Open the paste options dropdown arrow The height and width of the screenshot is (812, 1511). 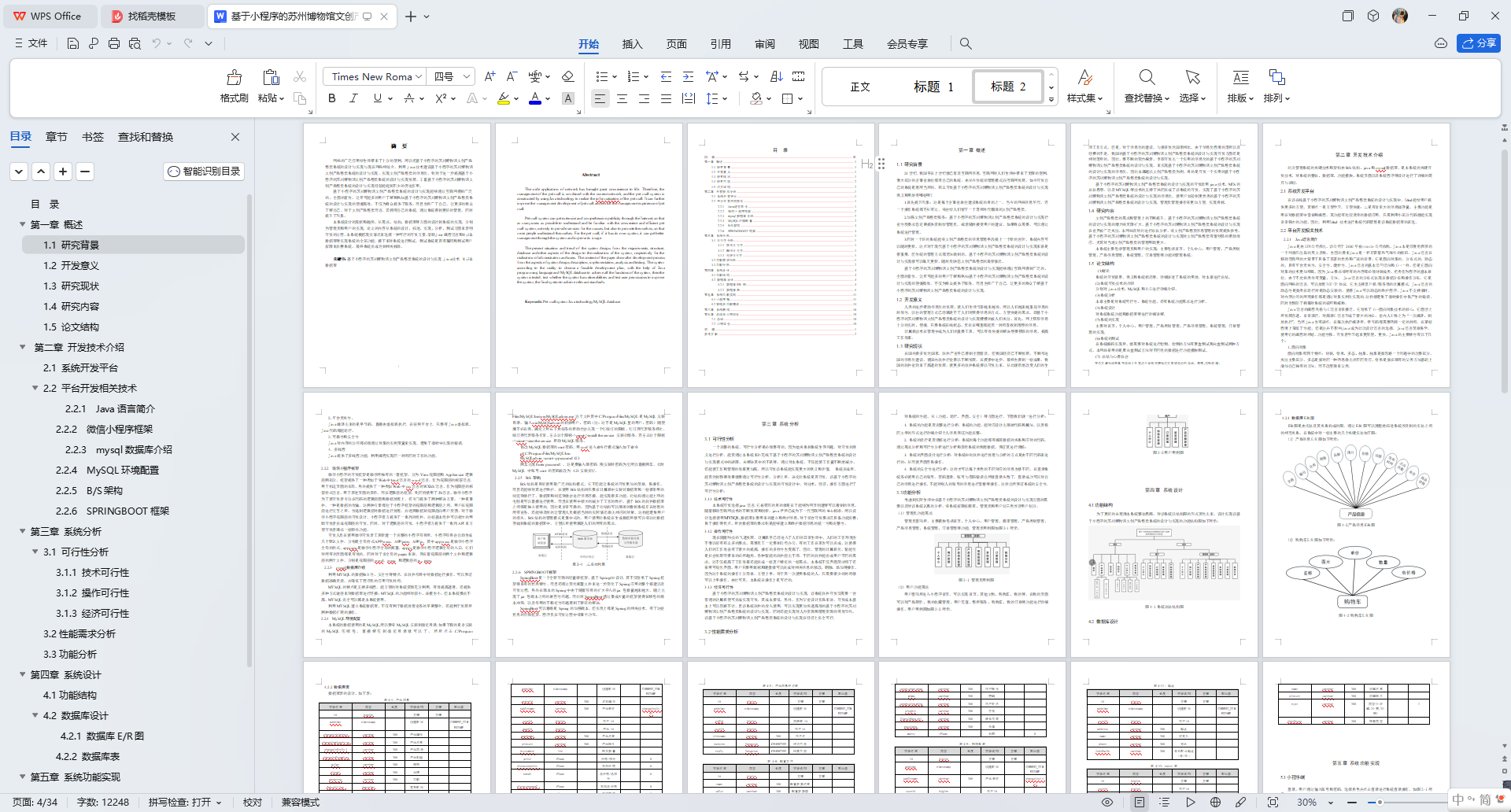[x=281, y=98]
